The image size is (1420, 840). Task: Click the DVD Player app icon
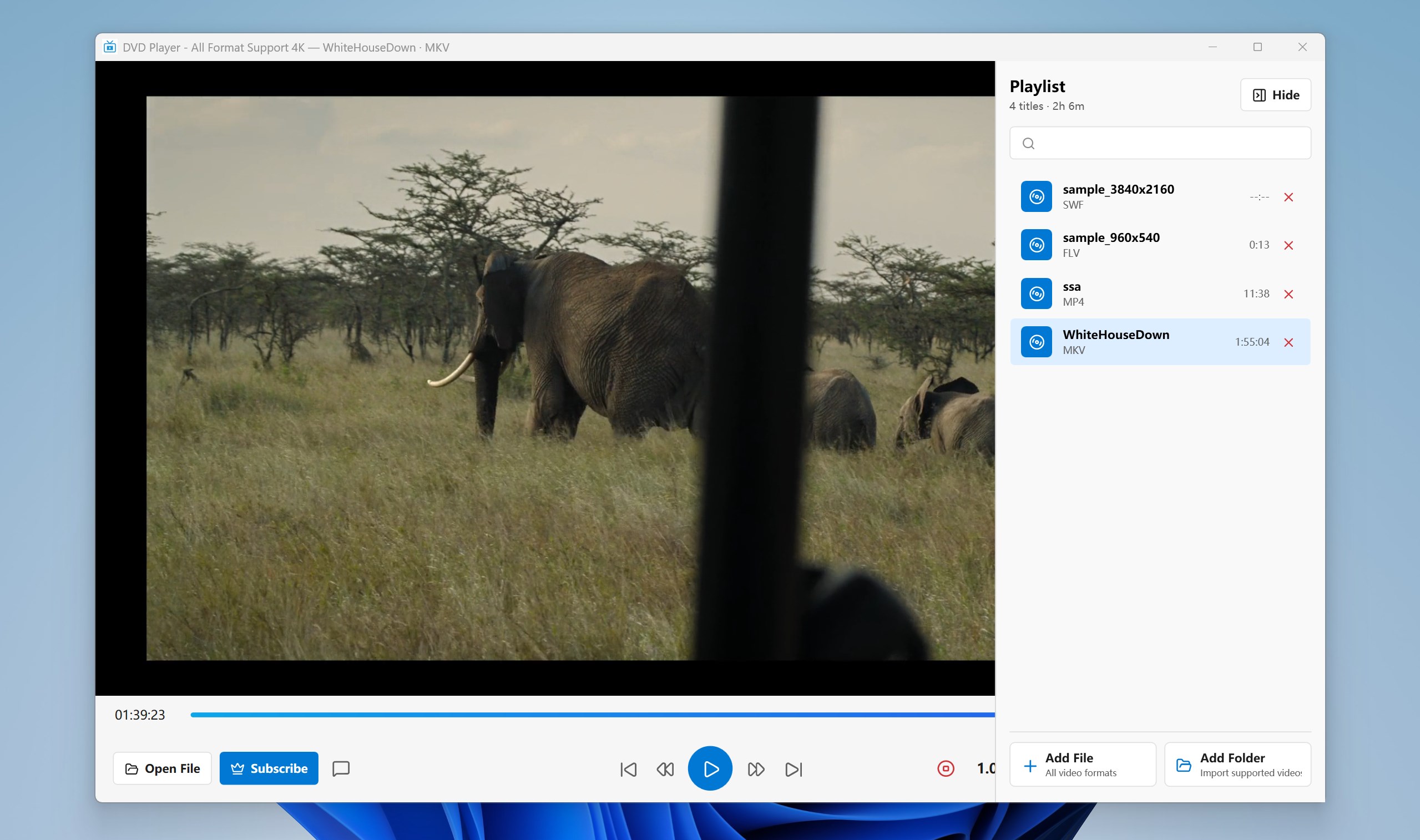110,47
